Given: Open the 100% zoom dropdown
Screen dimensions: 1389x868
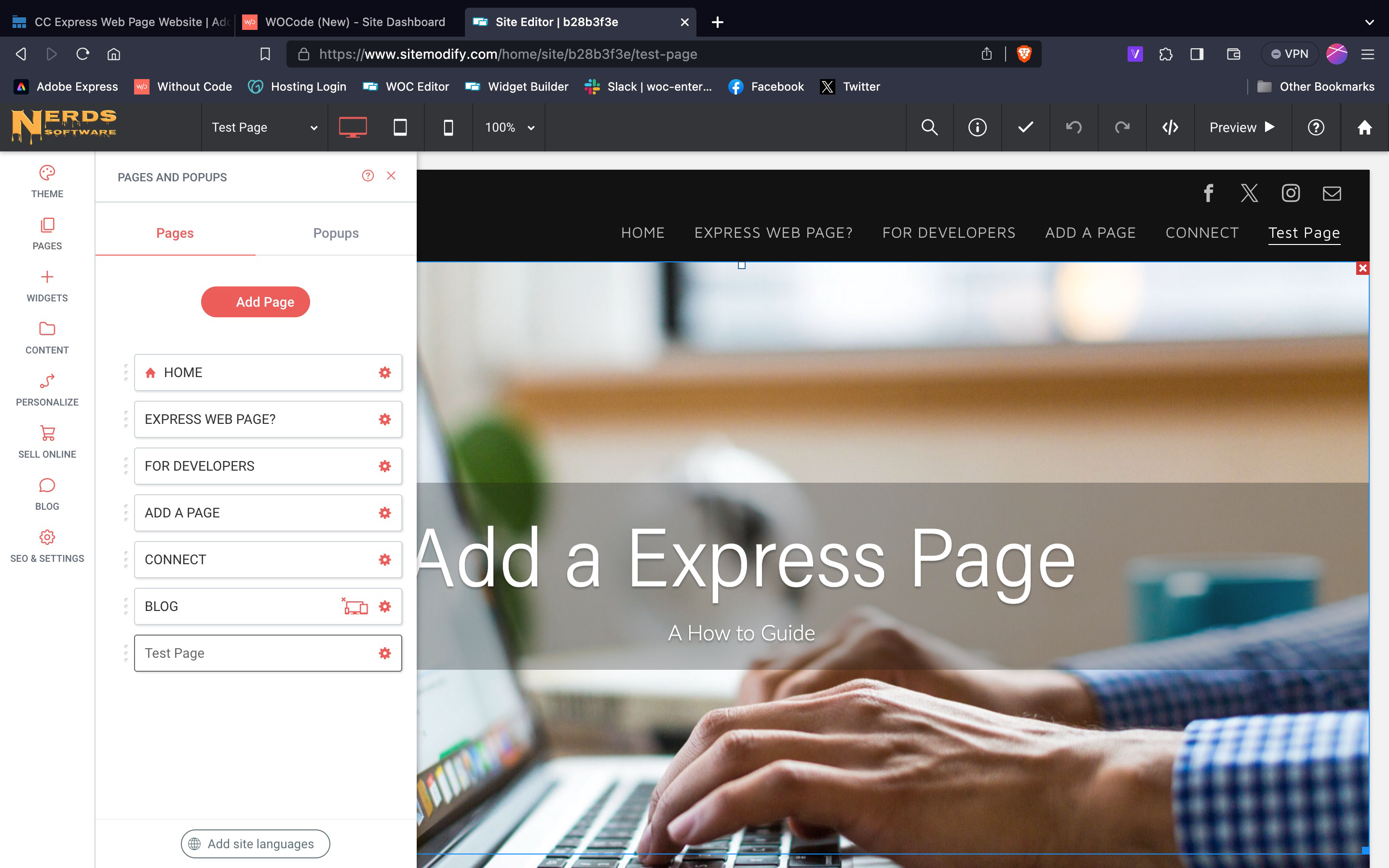Looking at the screenshot, I should (509, 127).
